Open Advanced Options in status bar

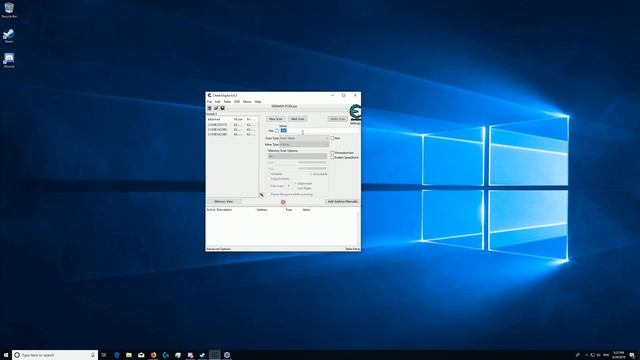pos(219,249)
